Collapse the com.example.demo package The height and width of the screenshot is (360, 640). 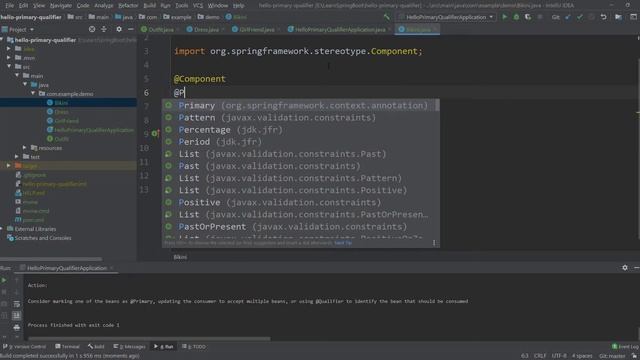(x=33, y=93)
